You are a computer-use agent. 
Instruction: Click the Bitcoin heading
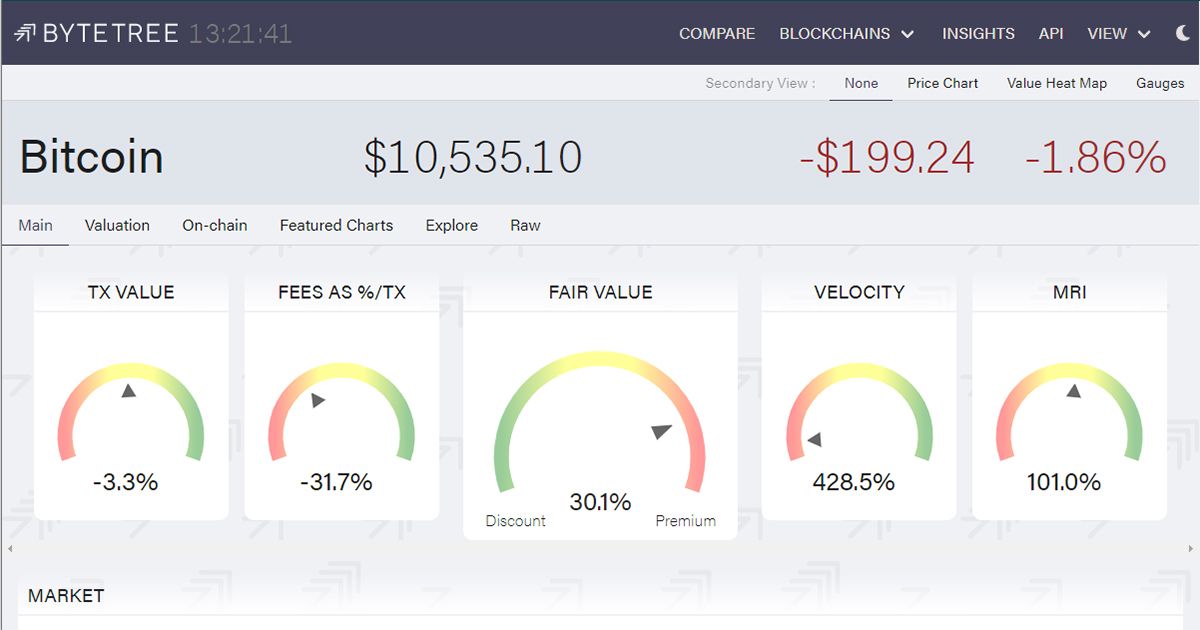tap(91, 157)
